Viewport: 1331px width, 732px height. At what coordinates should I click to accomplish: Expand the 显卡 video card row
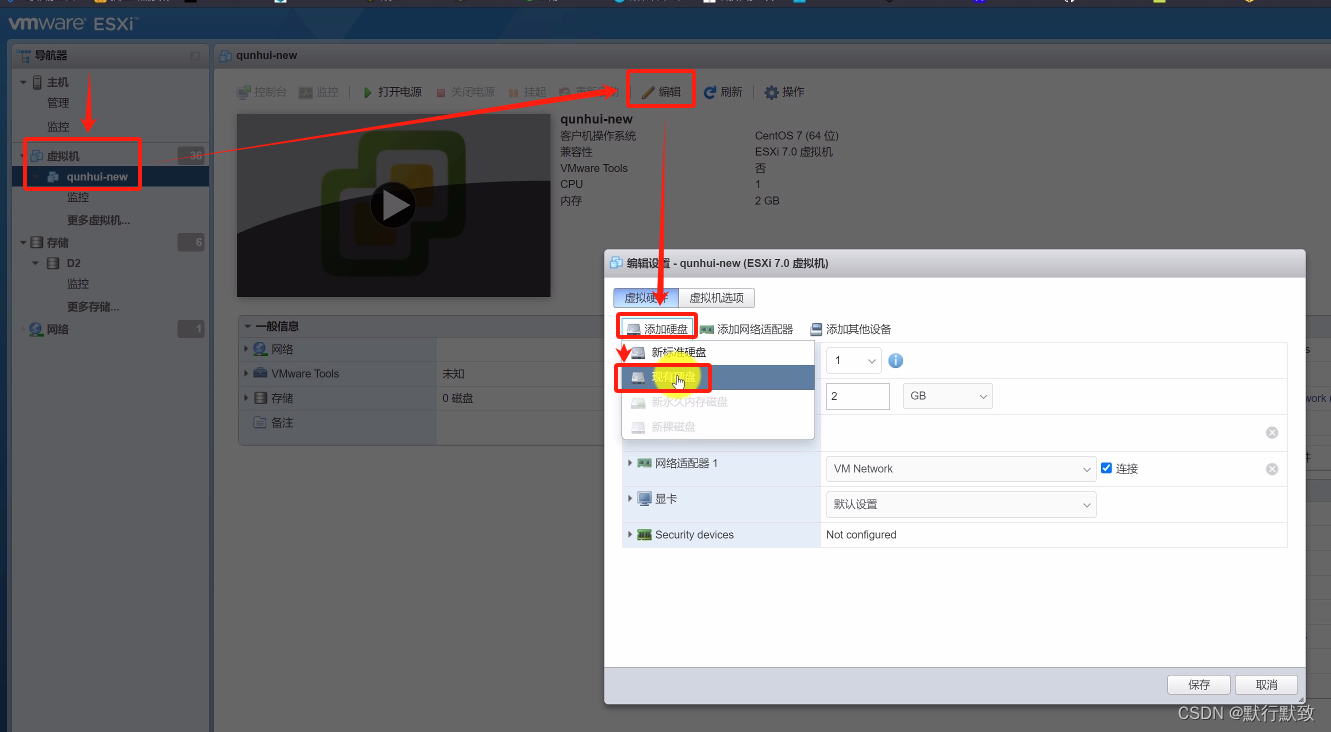[630, 498]
